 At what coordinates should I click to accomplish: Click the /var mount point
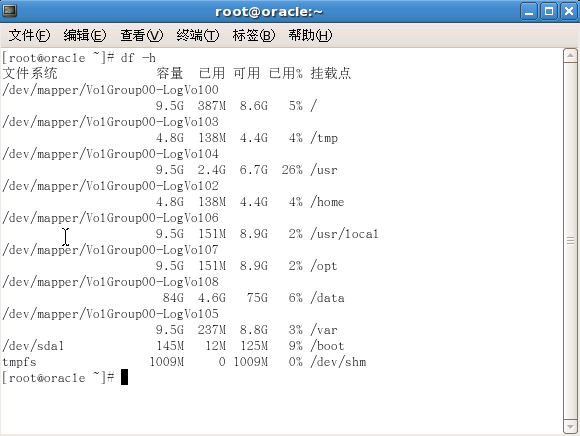[324, 330]
